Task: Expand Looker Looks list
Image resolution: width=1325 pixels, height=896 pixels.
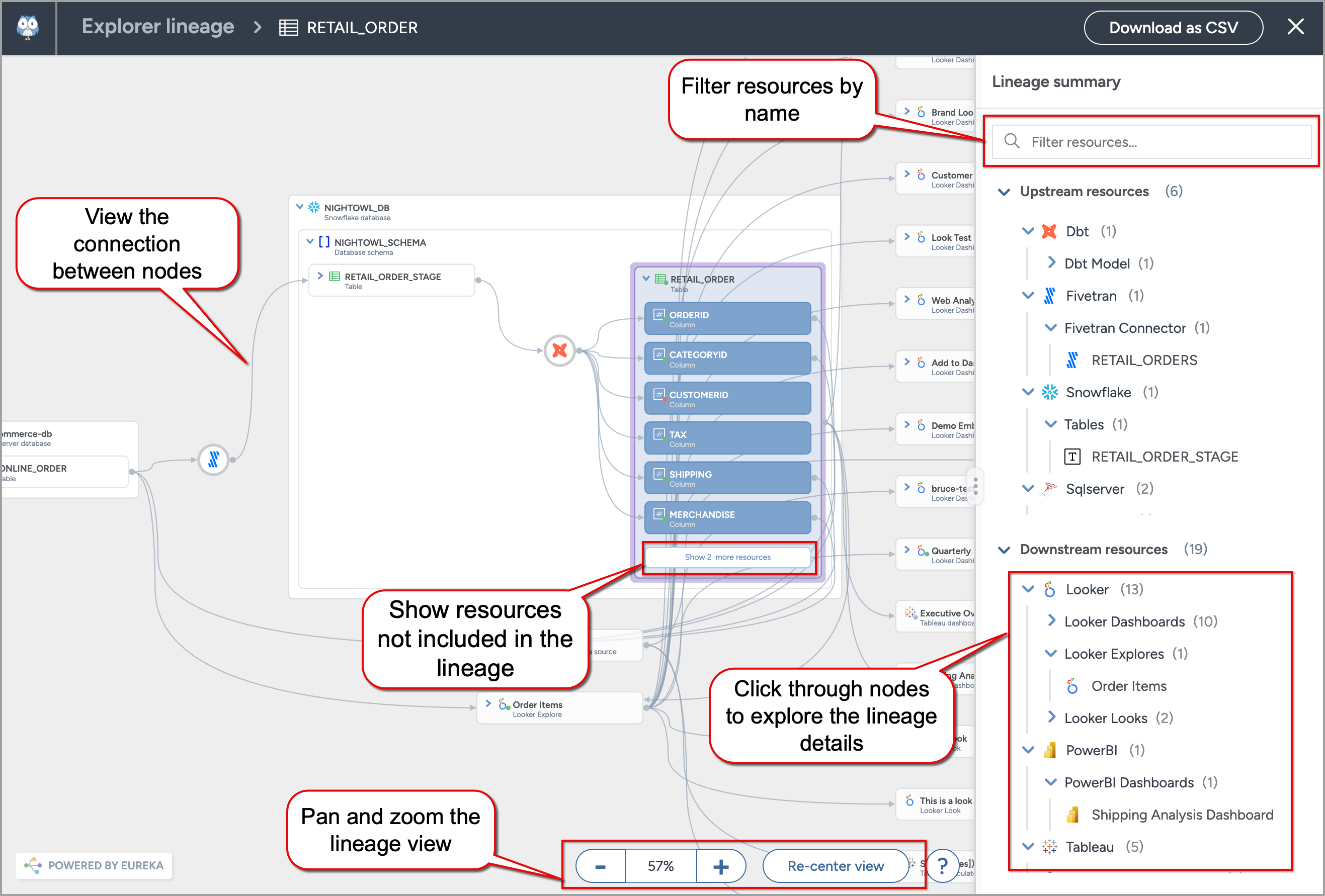Action: pos(1051,717)
